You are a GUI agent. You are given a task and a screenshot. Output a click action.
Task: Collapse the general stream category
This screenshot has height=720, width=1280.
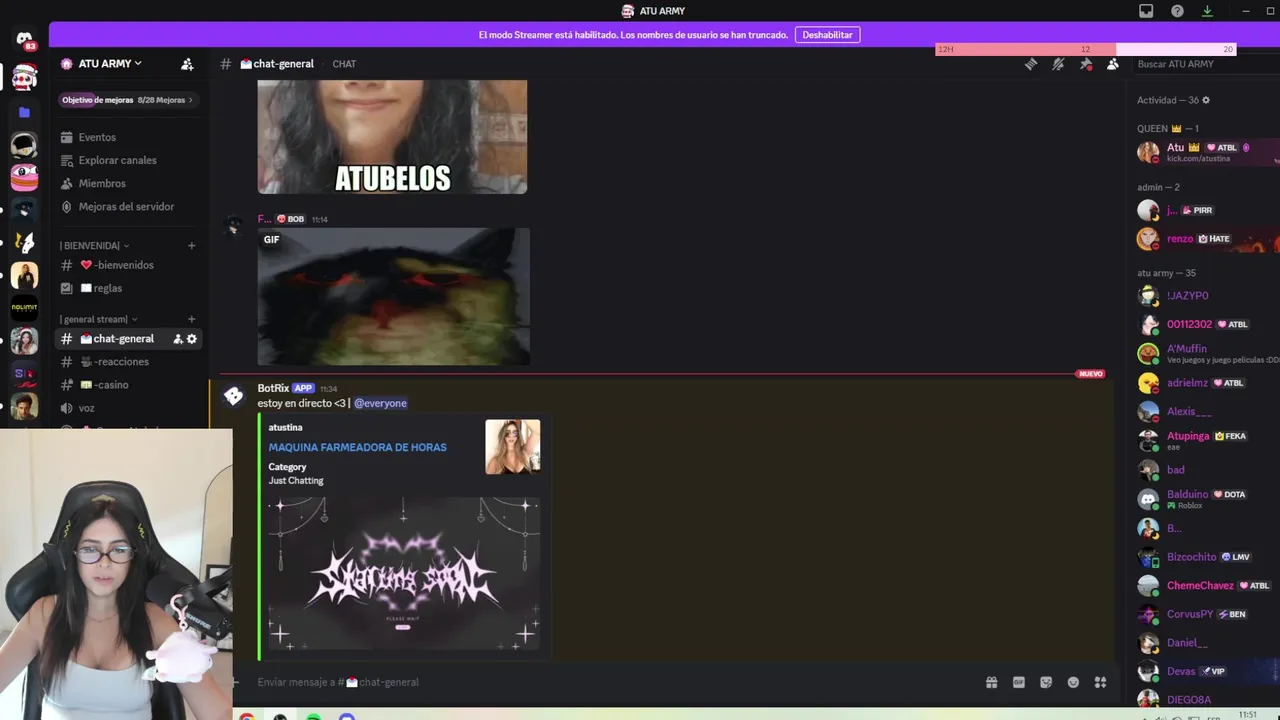(x=99, y=319)
